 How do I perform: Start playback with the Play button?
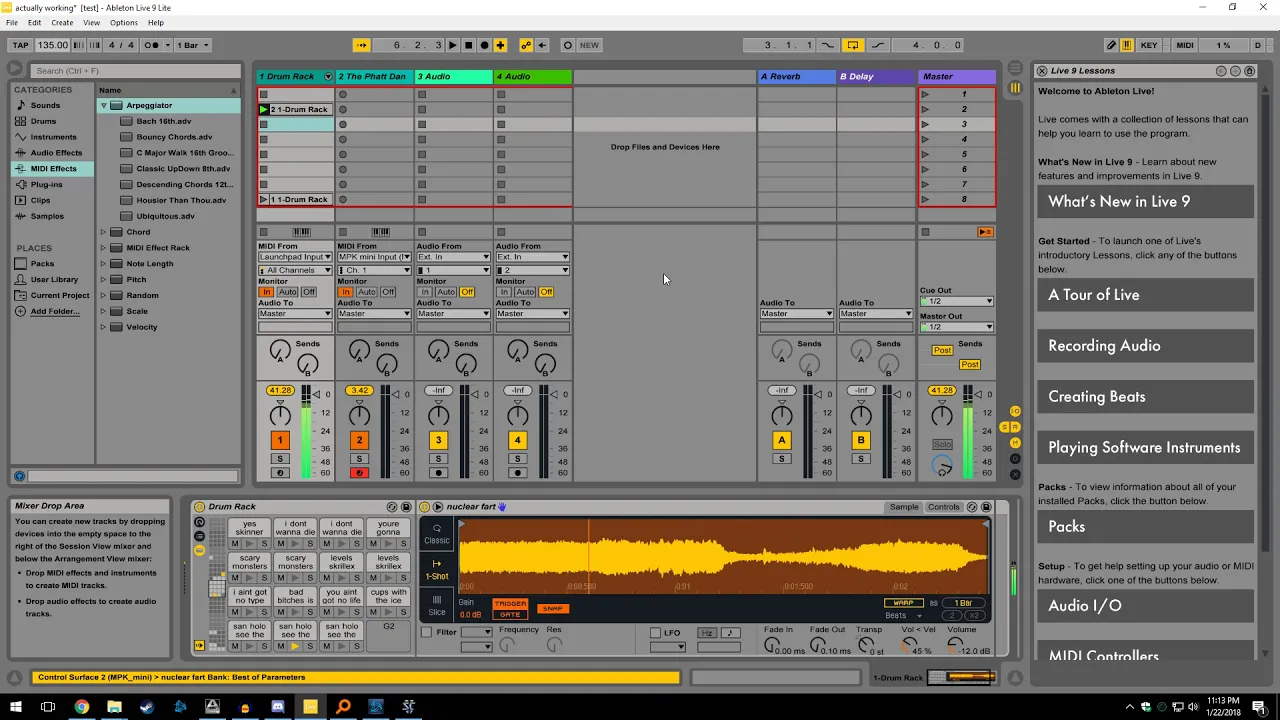point(452,45)
